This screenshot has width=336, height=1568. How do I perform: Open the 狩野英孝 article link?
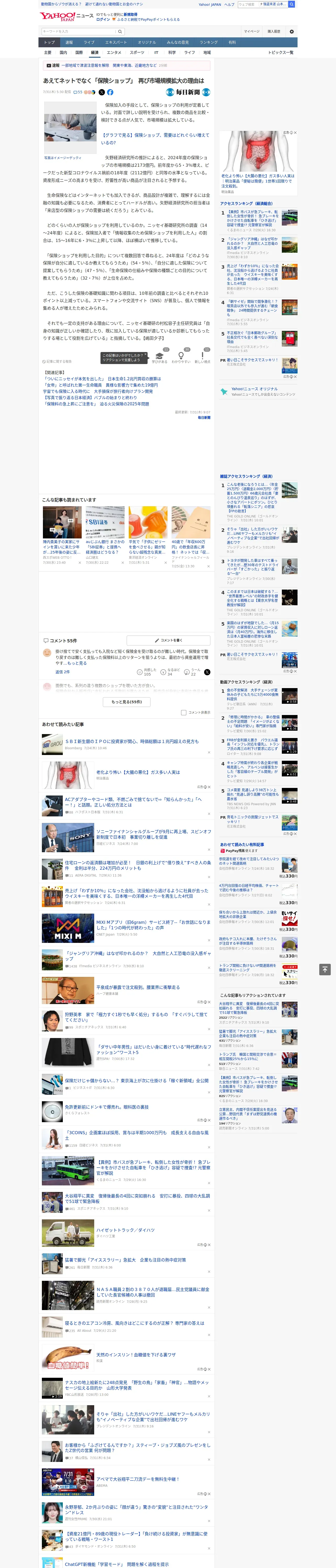[136, 1017]
